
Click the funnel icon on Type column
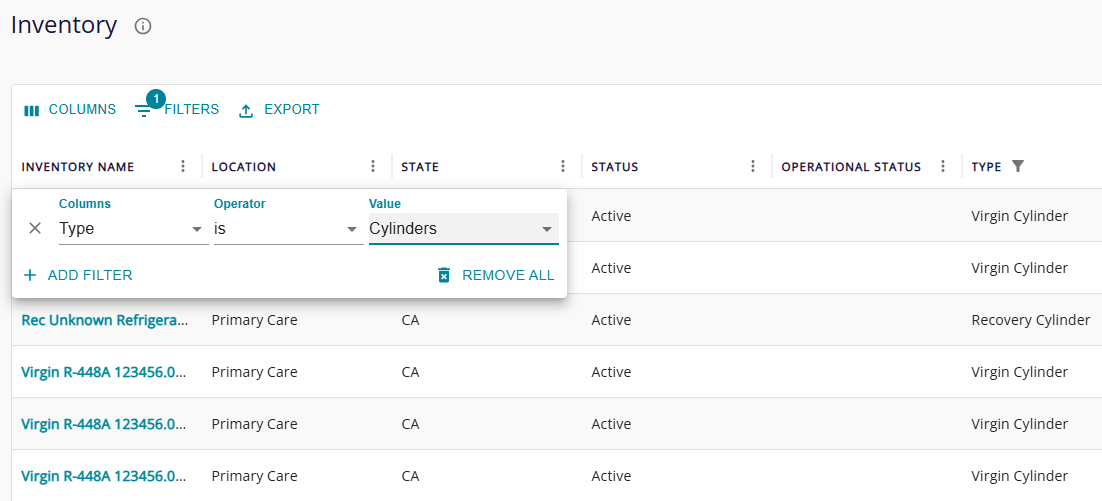(x=1018, y=167)
